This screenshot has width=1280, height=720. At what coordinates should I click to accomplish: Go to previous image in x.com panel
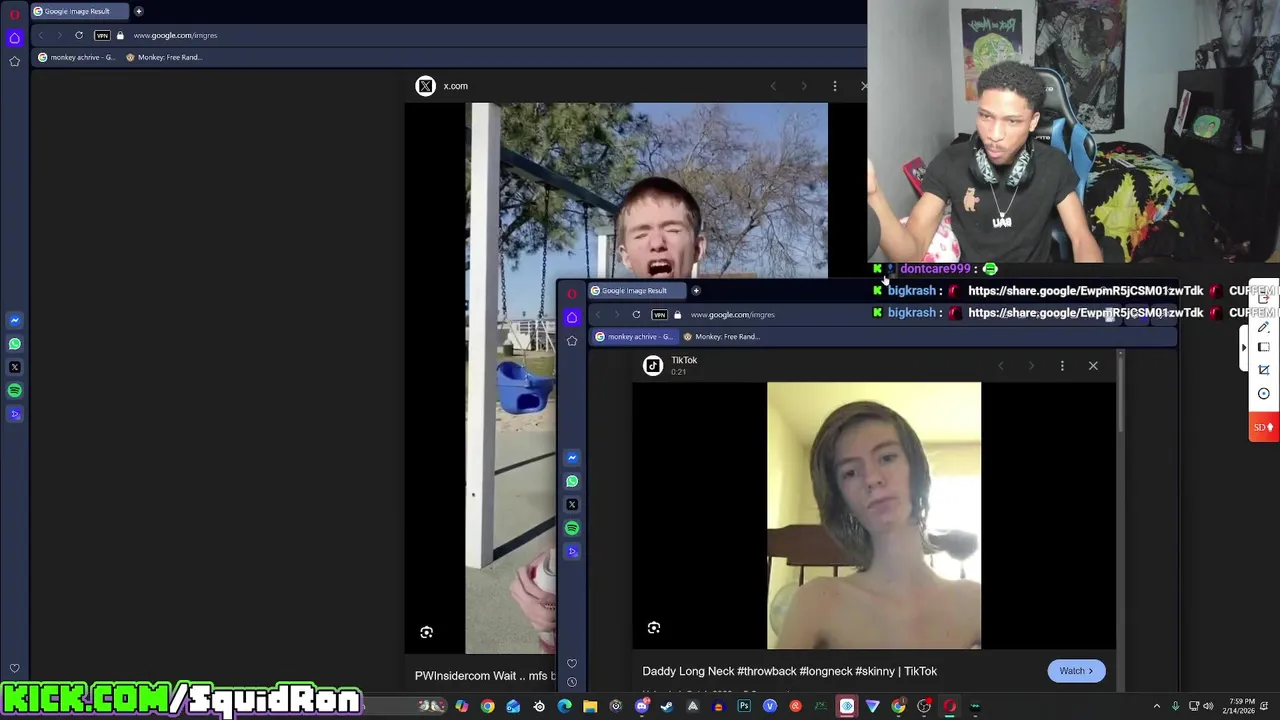point(772,86)
